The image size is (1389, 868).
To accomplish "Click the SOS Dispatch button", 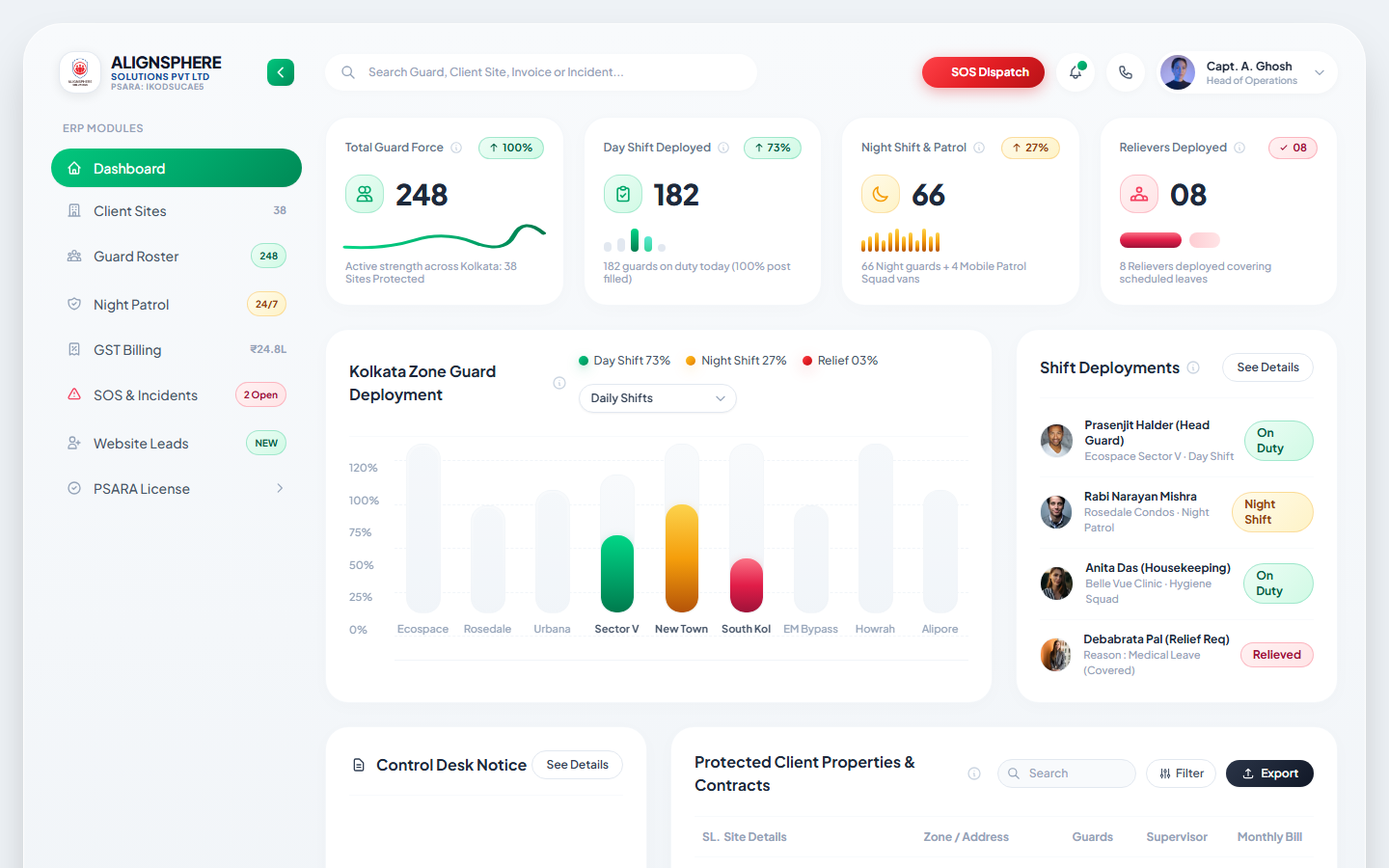I will [x=983, y=72].
